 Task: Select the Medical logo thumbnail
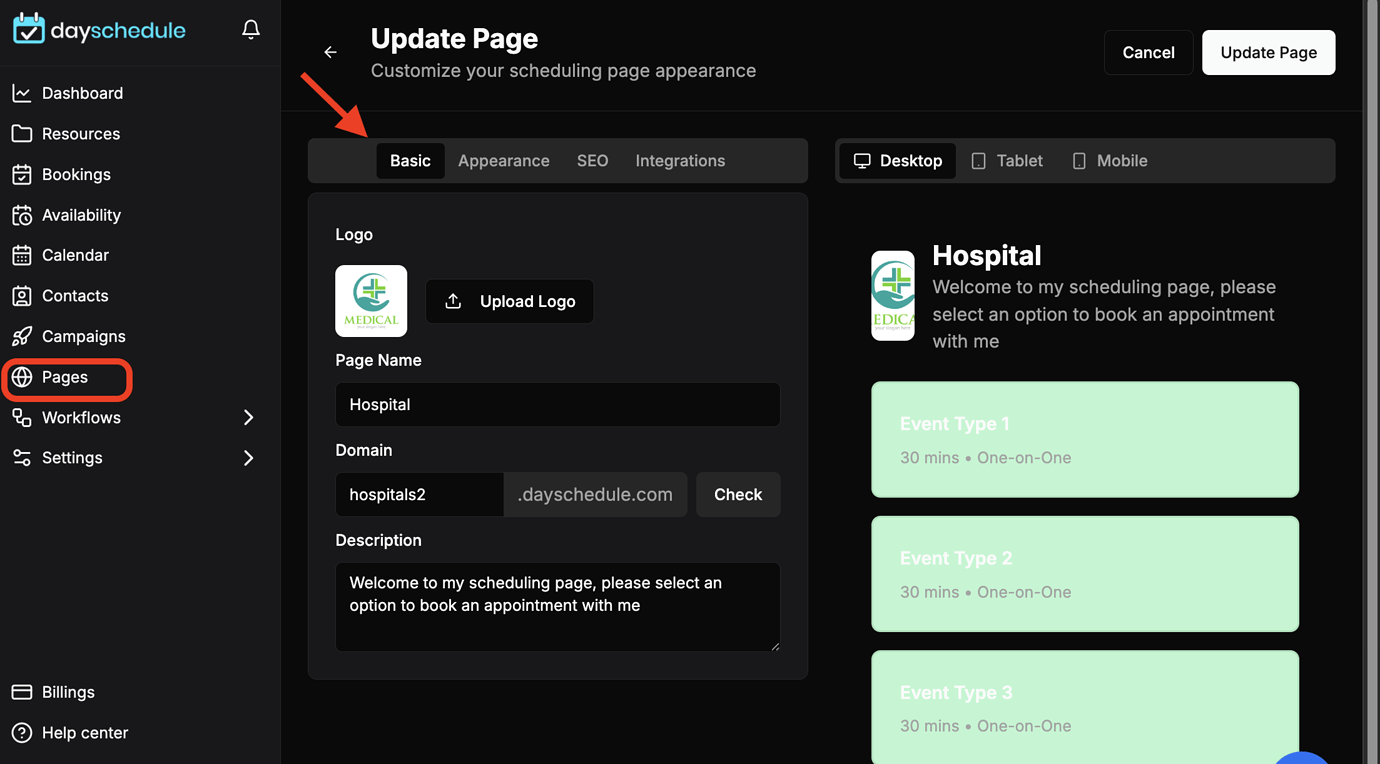click(x=371, y=300)
